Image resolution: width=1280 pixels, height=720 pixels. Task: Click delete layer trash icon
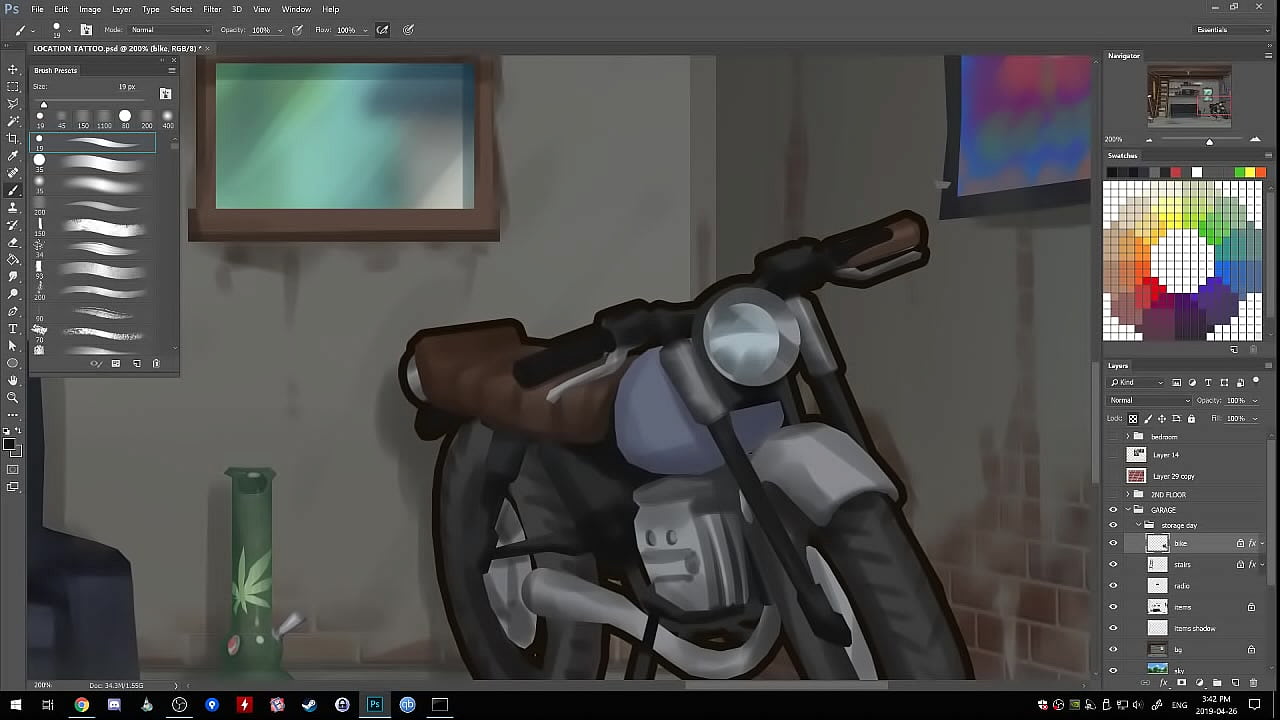point(1253,683)
